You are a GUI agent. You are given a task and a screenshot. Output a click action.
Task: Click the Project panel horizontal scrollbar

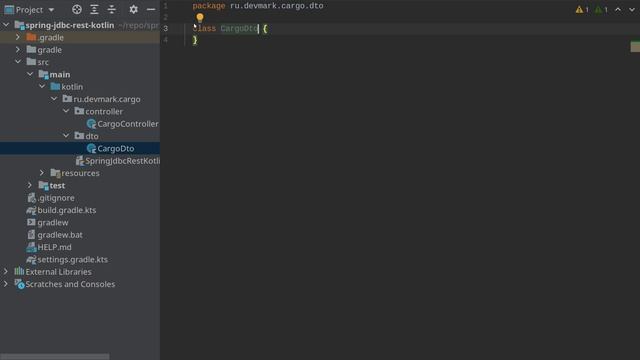(x=55, y=356)
